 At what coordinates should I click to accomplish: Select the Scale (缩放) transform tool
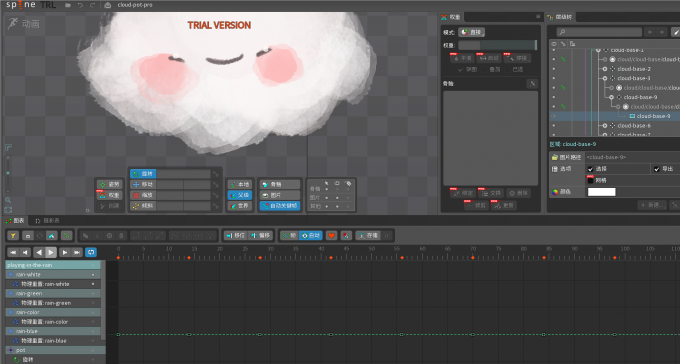pyautogui.click(x=143, y=195)
